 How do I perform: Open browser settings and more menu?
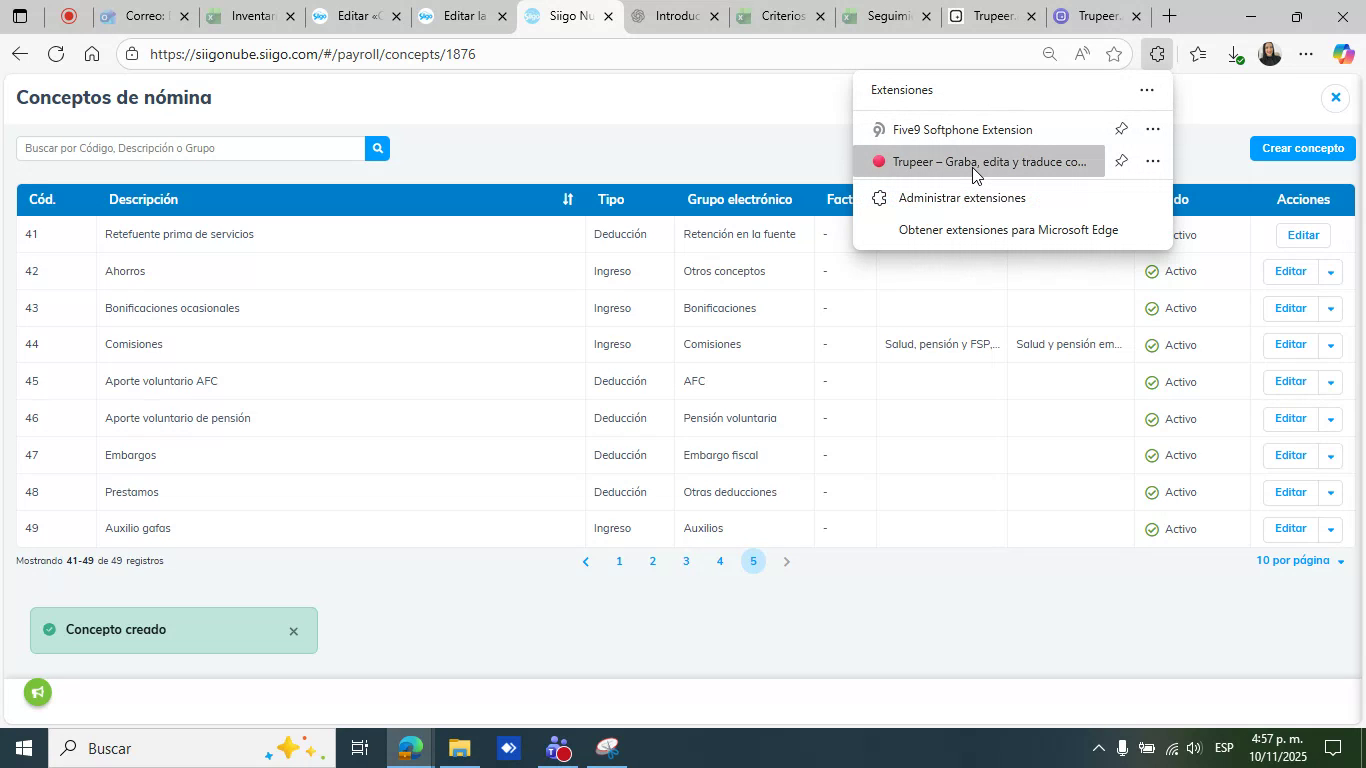pyautogui.click(x=1306, y=55)
